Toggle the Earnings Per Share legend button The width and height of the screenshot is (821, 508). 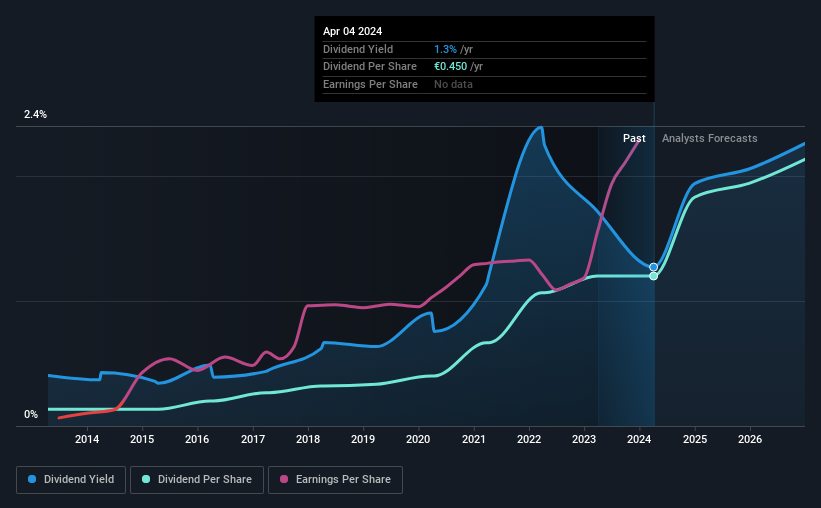pyautogui.click(x=335, y=480)
